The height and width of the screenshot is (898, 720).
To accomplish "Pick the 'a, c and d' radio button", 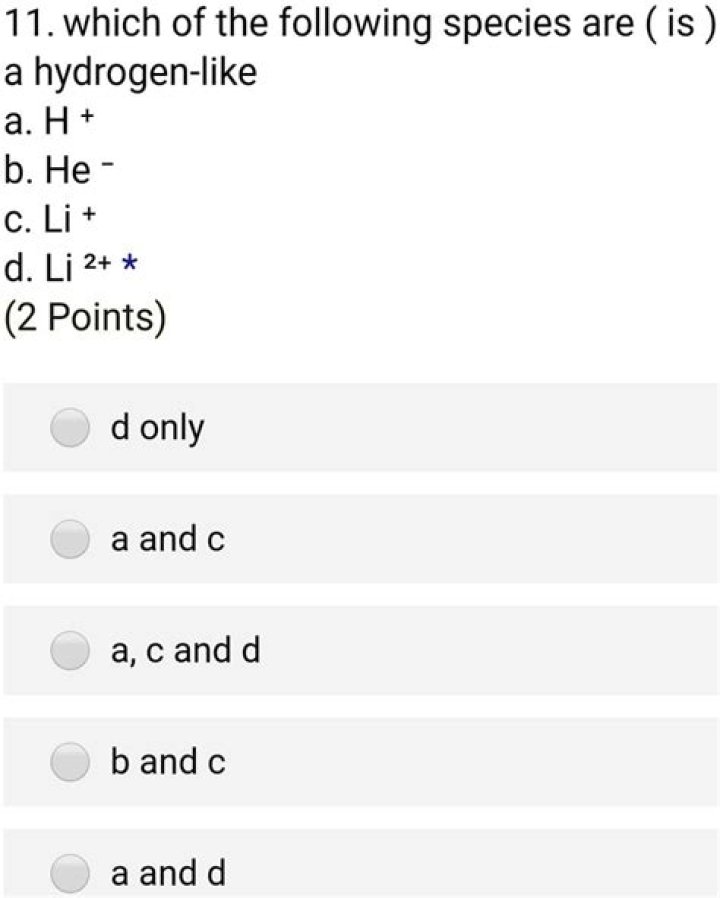I will [x=70, y=652].
